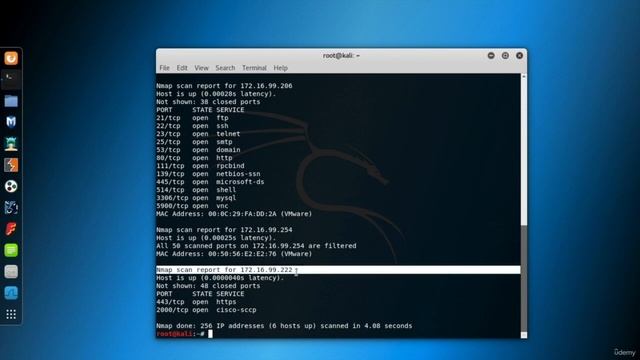Click the '5900/tcp open vnc' line
This screenshot has height=360, width=640.
(x=192, y=206)
